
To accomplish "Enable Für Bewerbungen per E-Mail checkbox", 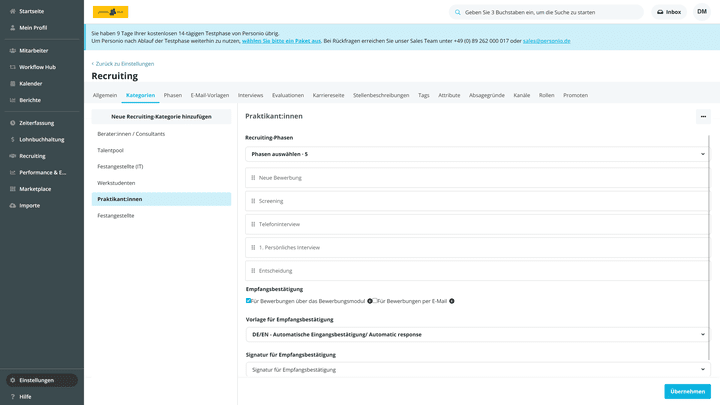I will pos(375,301).
